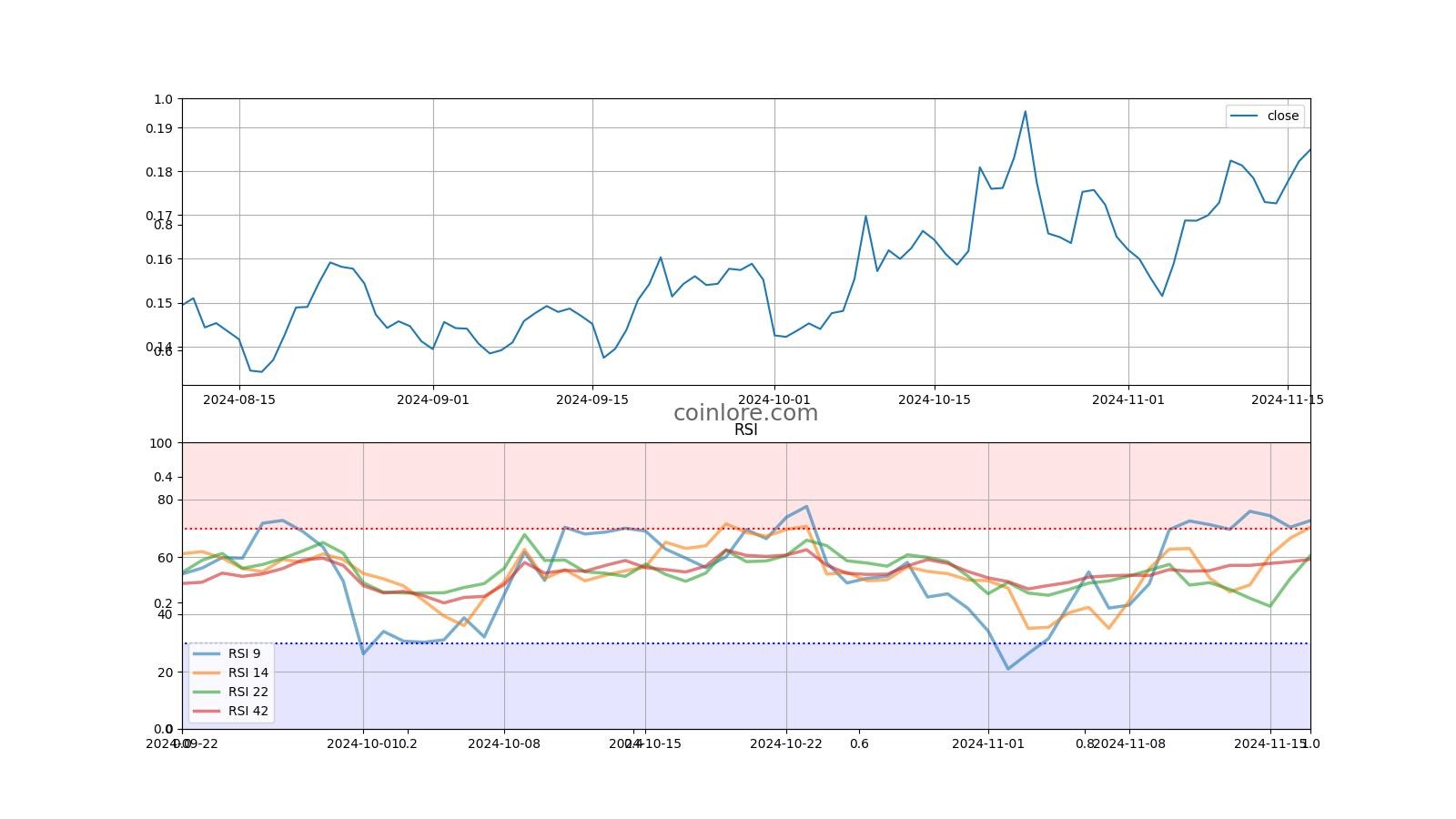
Task: Click the red RSI 42 legend line swatch
Action: pos(207,711)
